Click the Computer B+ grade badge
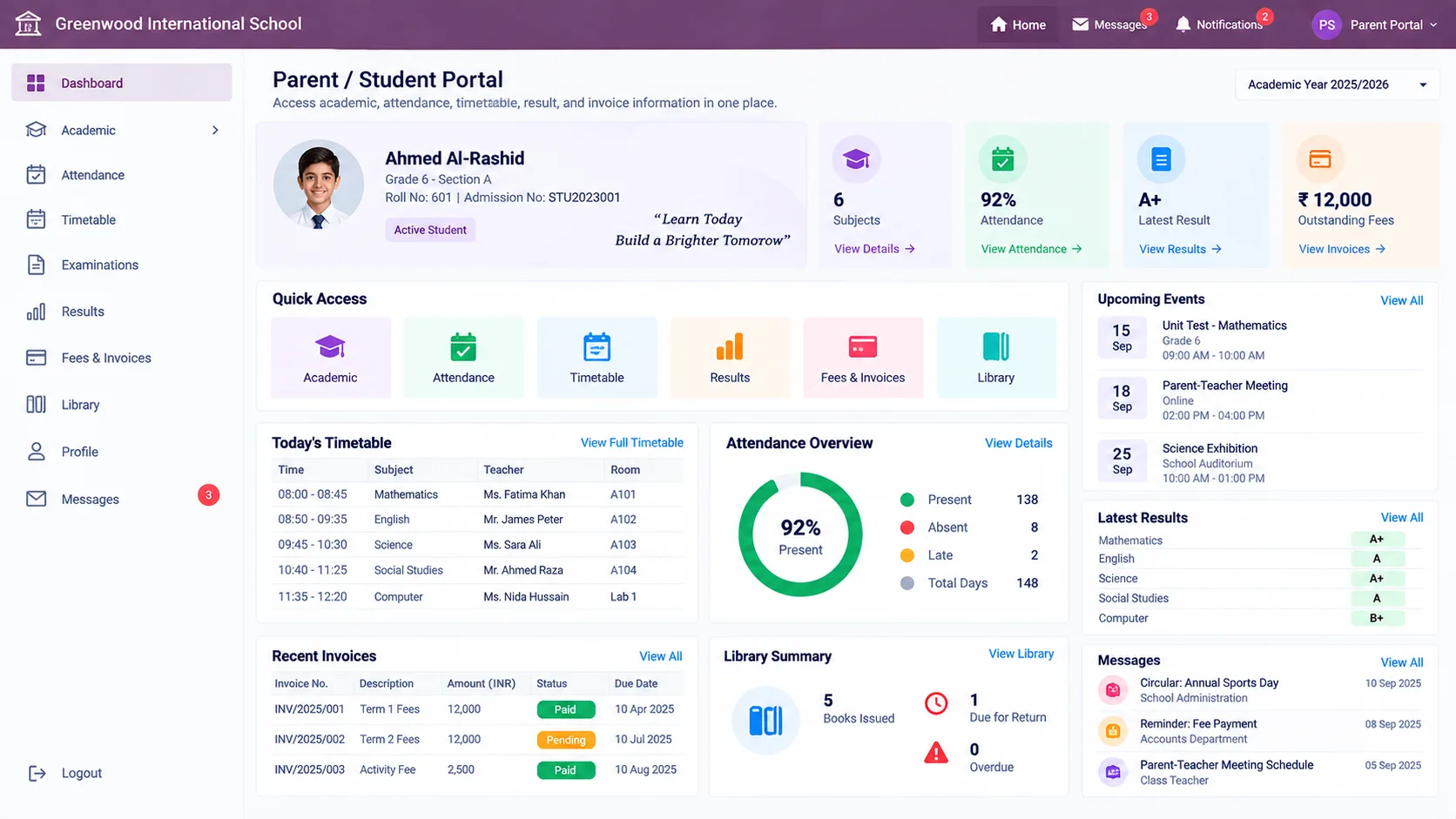 pyautogui.click(x=1377, y=618)
